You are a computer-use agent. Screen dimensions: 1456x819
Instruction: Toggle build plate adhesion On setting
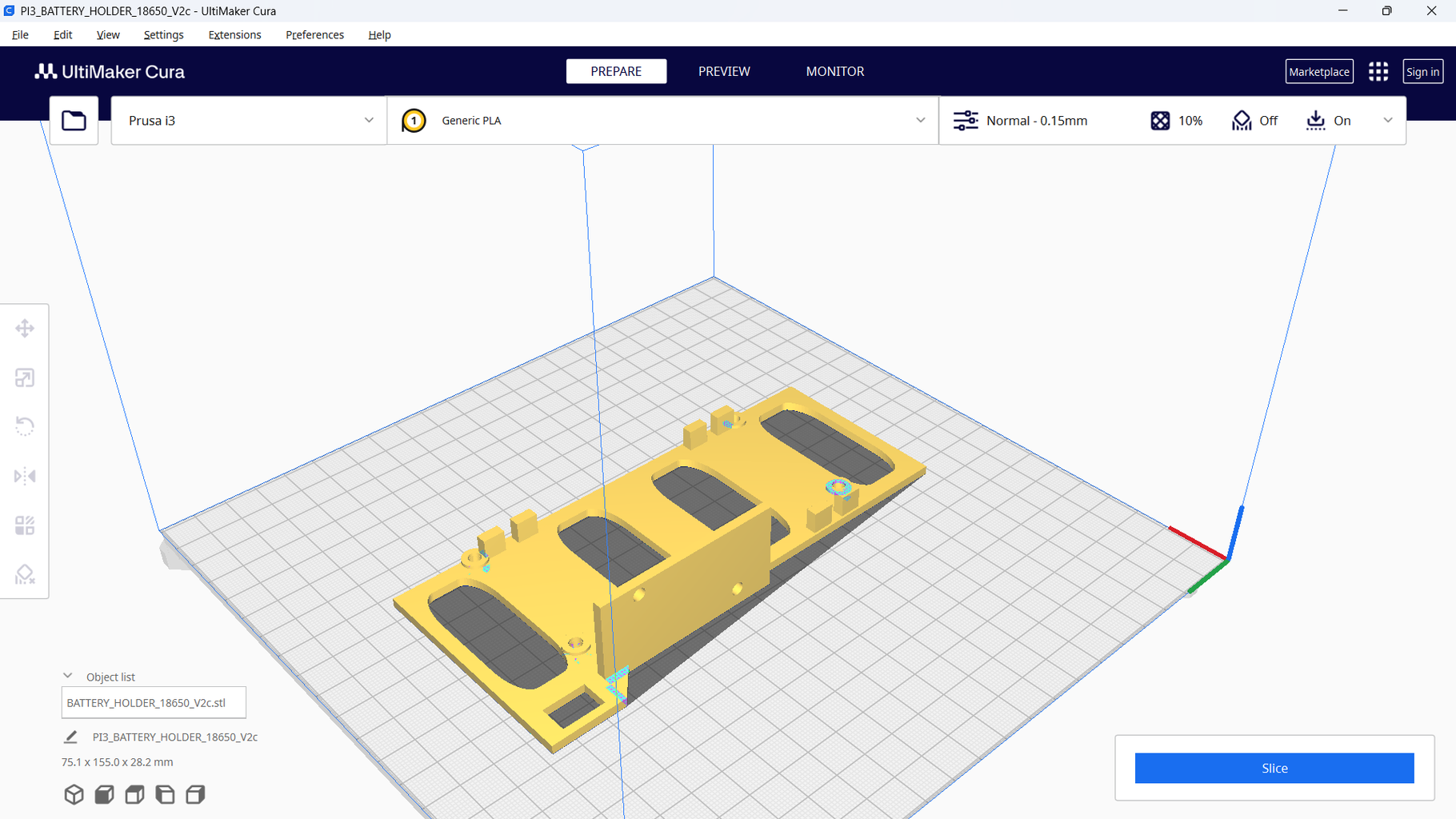1328,120
